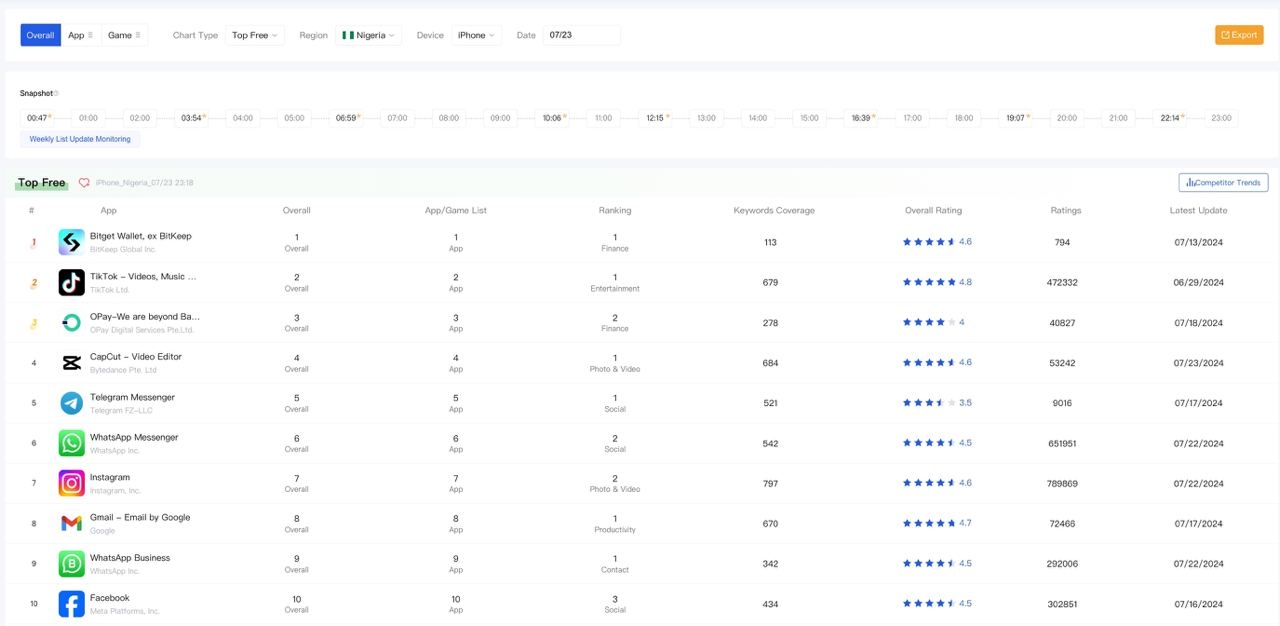
Task: Switch to the App tab
Action: coord(79,34)
